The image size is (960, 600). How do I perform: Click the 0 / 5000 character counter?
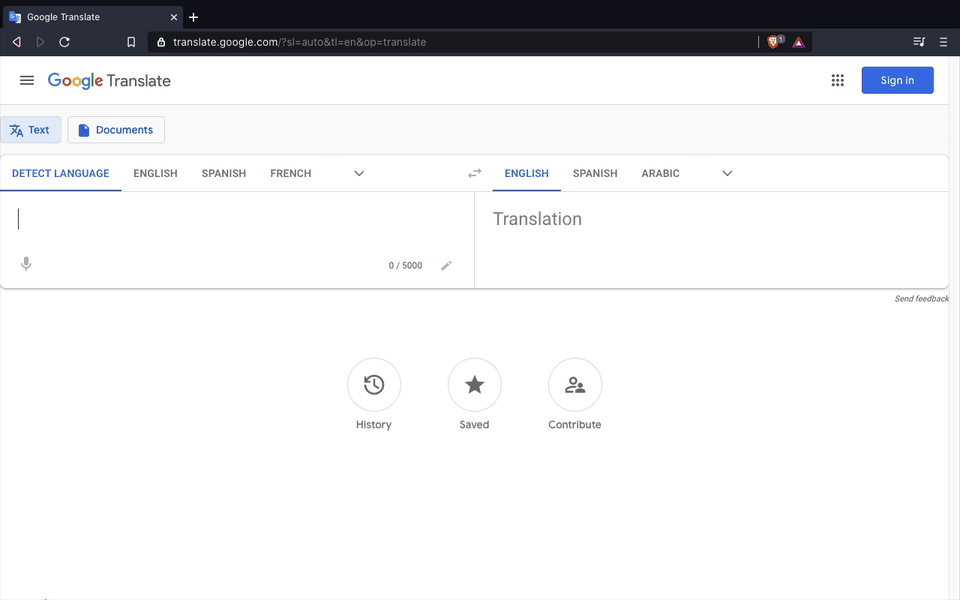tap(405, 266)
